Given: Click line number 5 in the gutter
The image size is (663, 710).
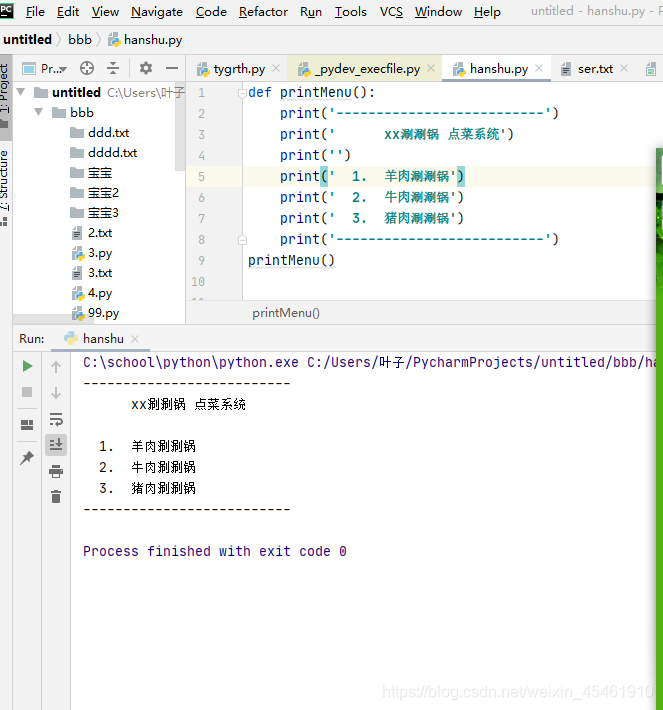Looking at the screenshot, I should (x=202, y=177).
